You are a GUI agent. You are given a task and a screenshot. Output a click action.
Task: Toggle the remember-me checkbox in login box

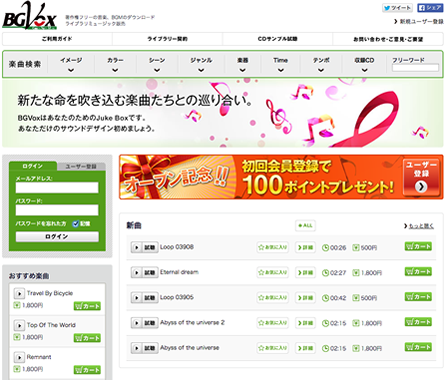coord(76,224)
